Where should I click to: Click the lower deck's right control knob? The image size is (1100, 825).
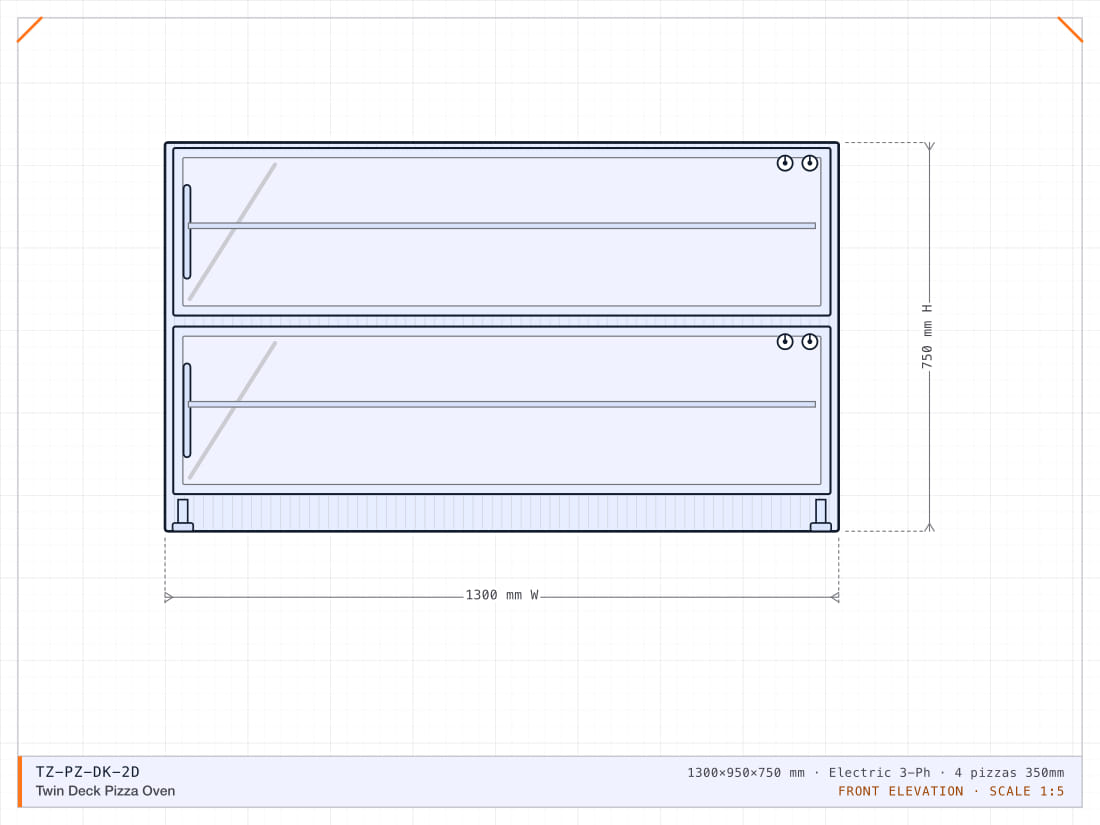click(x=810, y=342)
